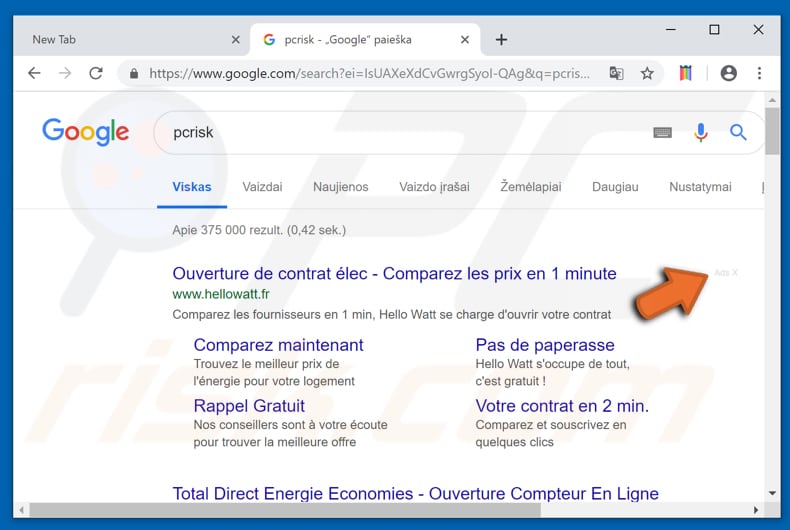
Task: Click the faint Ads X label
Action: (726, 273)
